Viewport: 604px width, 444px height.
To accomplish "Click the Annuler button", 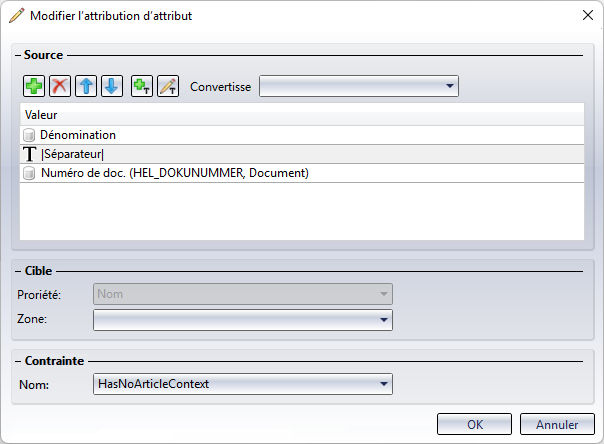I will pos(557,424).
